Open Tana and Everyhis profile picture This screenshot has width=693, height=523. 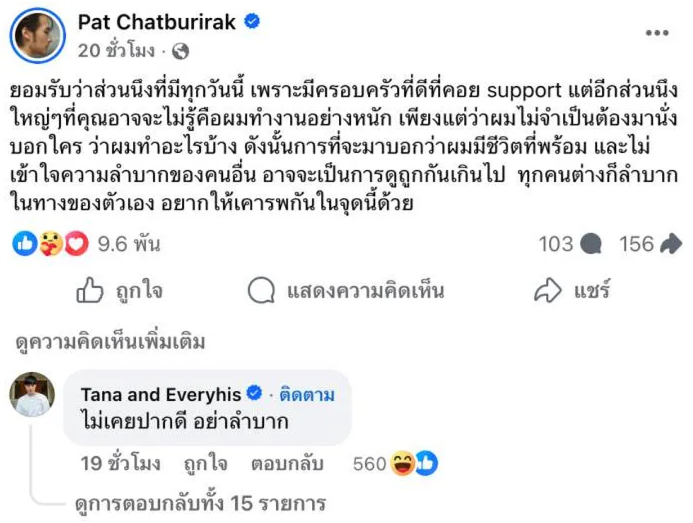point(32,393)
